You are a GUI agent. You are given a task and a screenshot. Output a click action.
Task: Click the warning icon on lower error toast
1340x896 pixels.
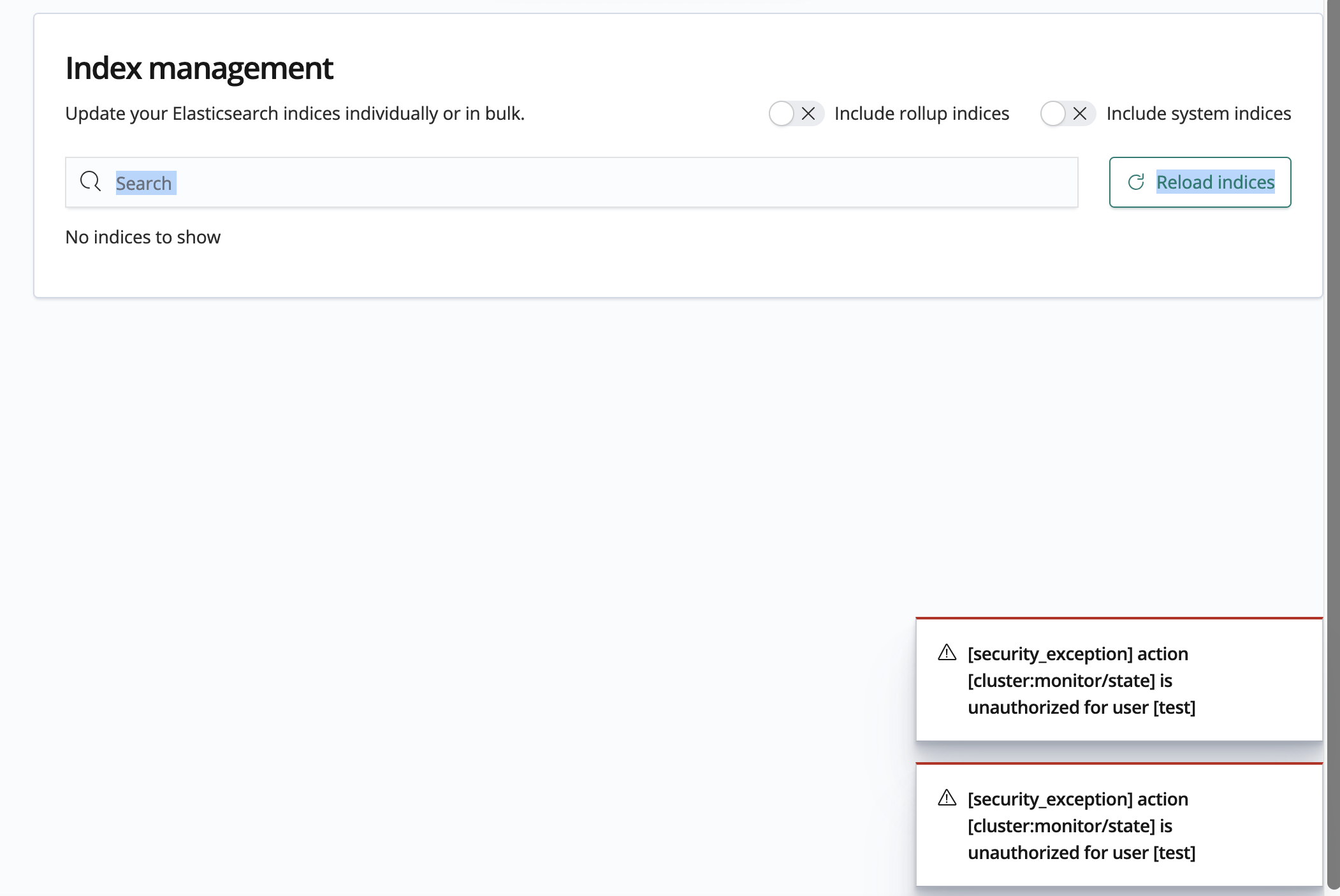coord(947,798)
